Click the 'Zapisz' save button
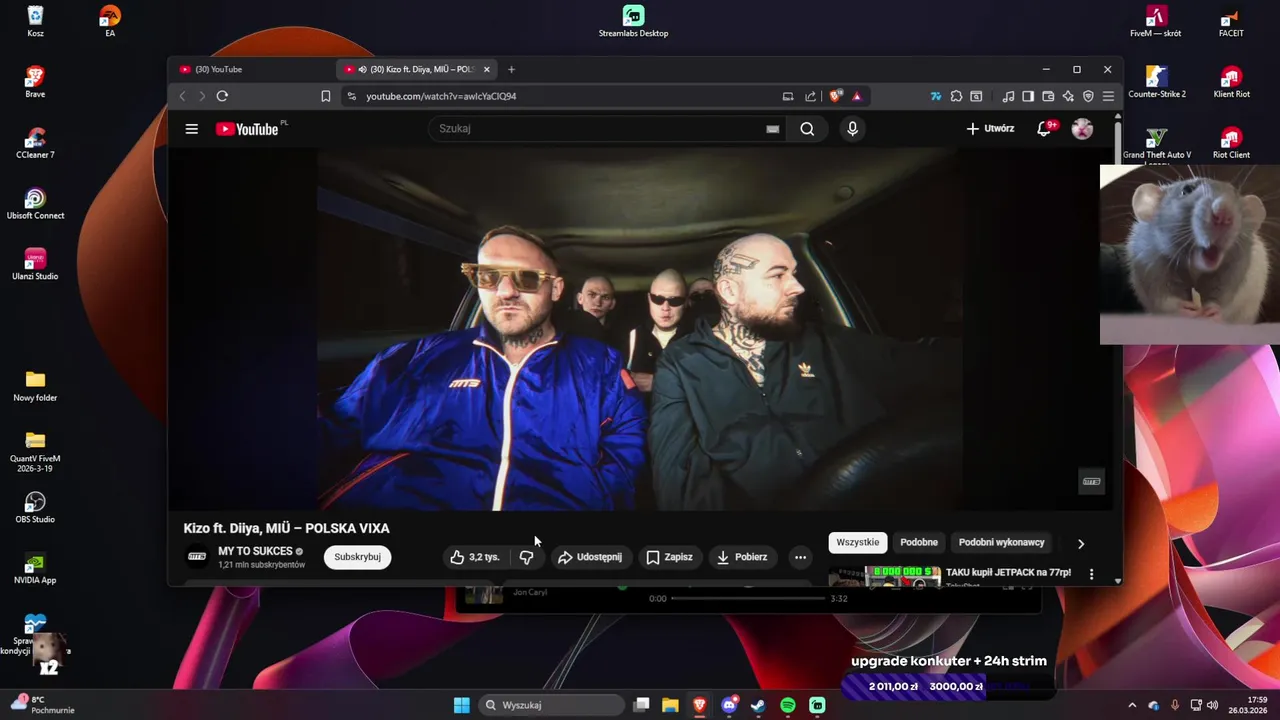Image resolution: width=1280 pixels, height=720 pixels. click(x=669, y=557)
